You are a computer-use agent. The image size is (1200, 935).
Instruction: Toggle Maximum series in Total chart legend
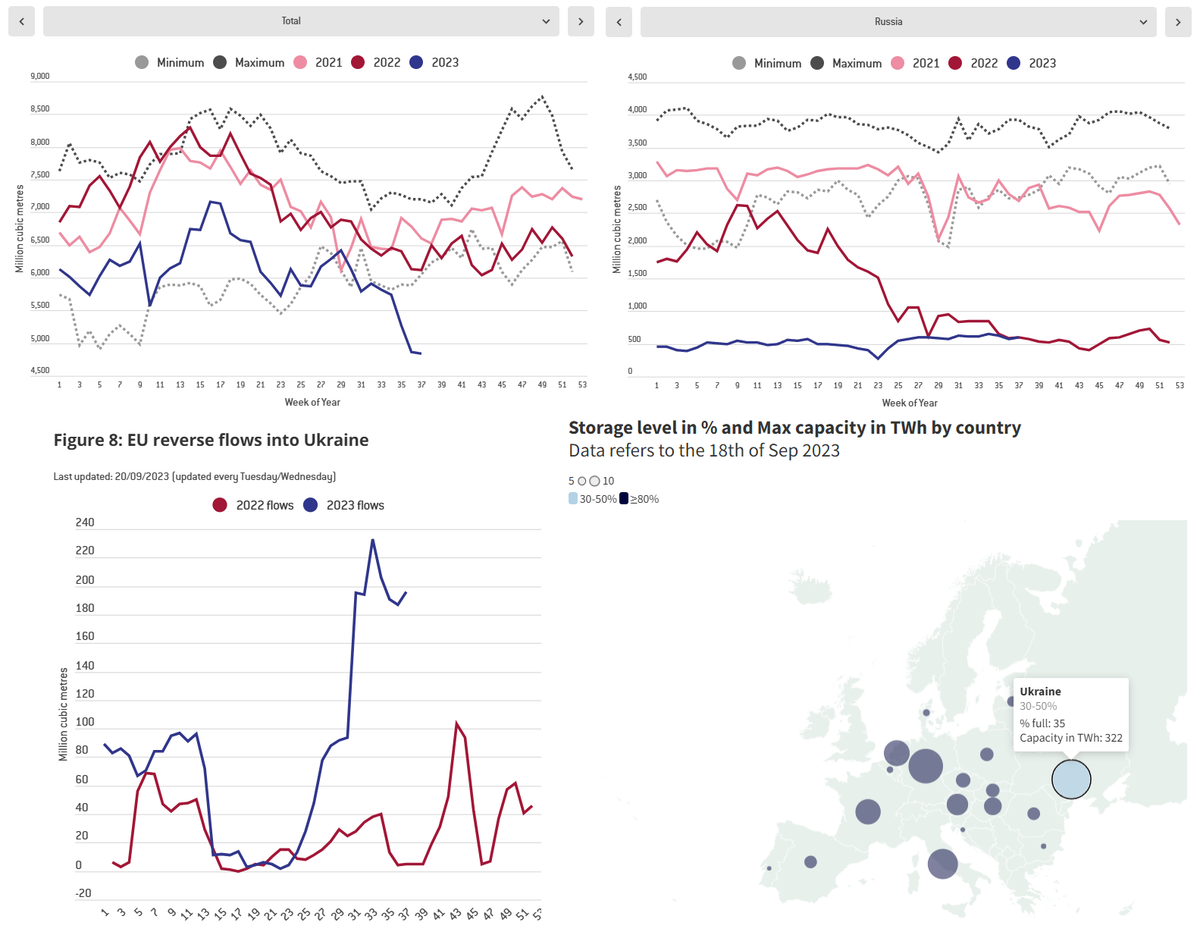pos(248,63)
